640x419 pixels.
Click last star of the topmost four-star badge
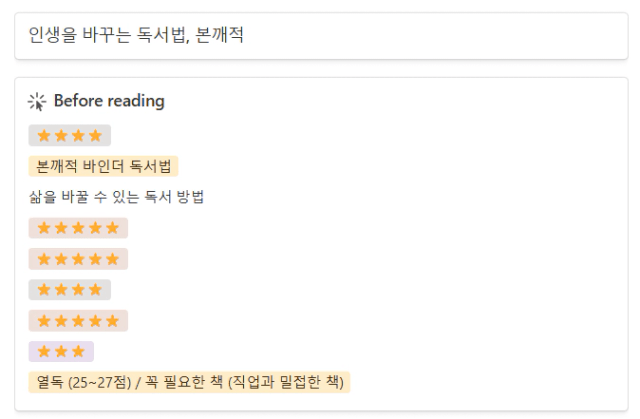96,135
